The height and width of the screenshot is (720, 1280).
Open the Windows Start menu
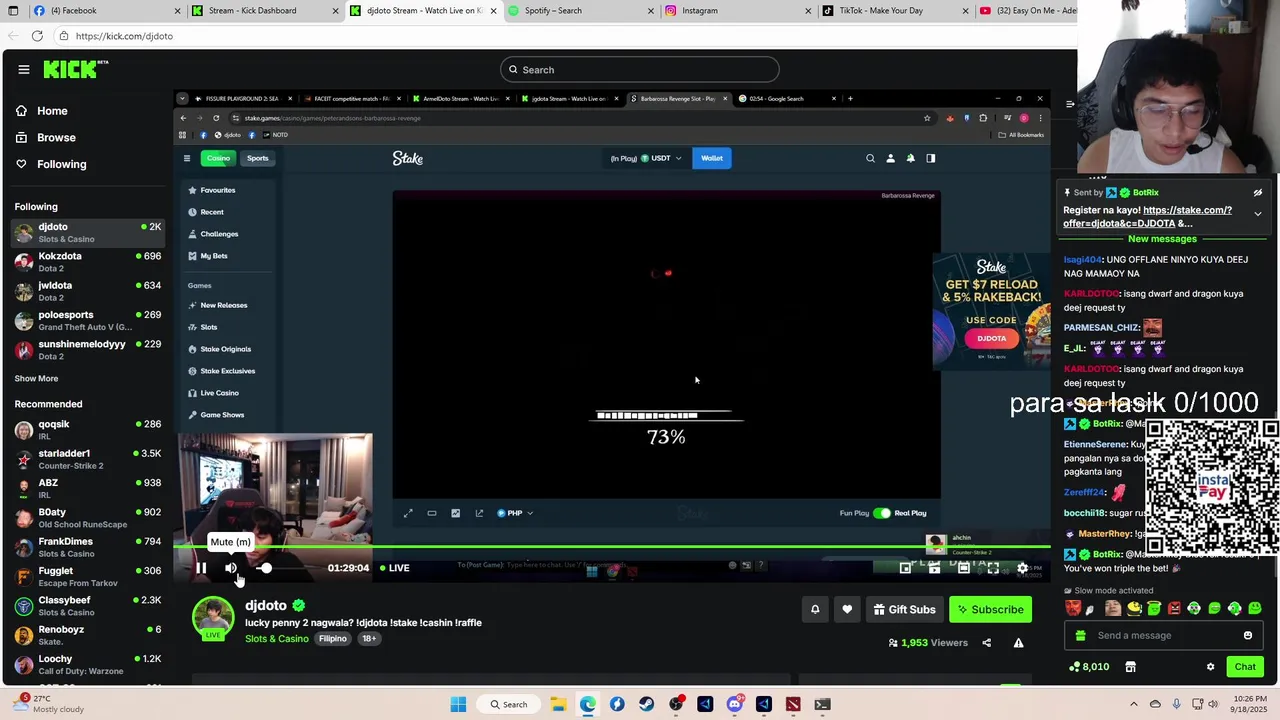(x=458, y=704)
